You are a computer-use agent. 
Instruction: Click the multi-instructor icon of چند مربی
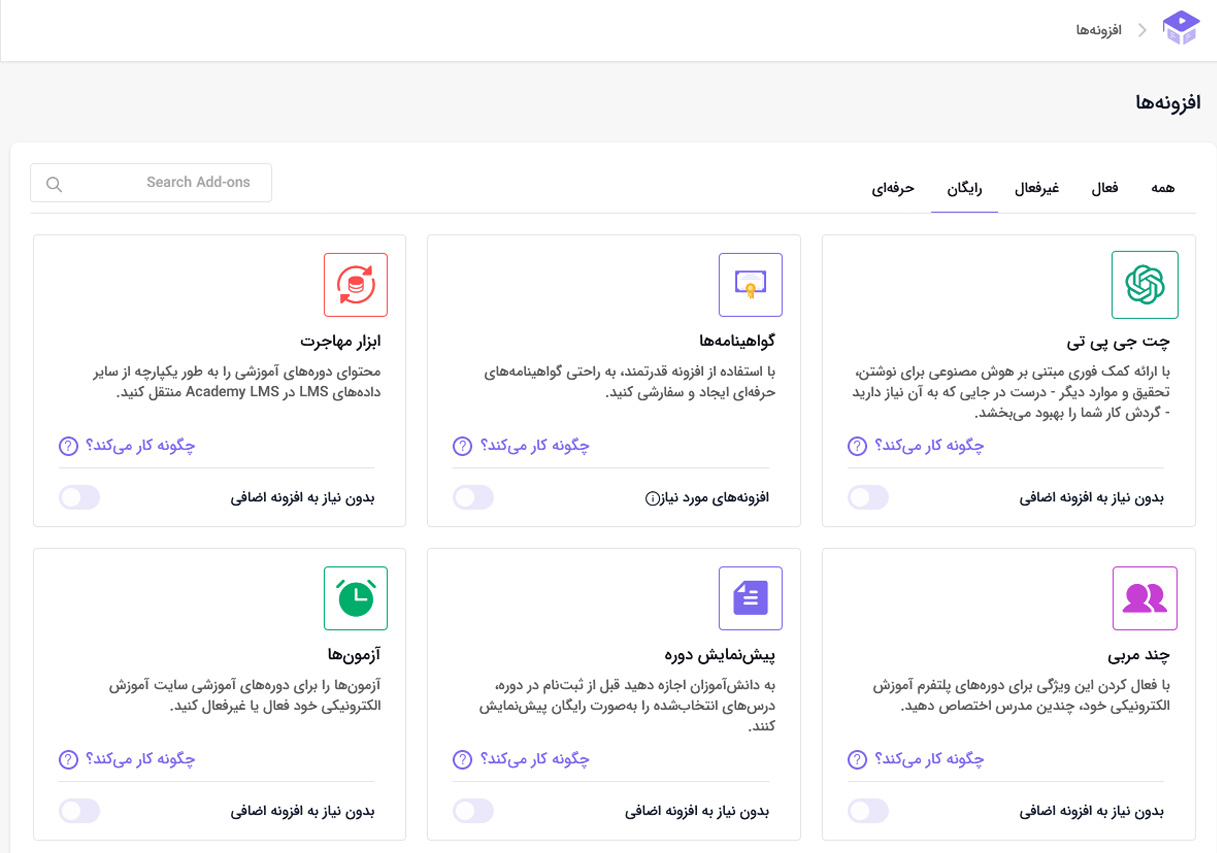tap(1145, 598)
